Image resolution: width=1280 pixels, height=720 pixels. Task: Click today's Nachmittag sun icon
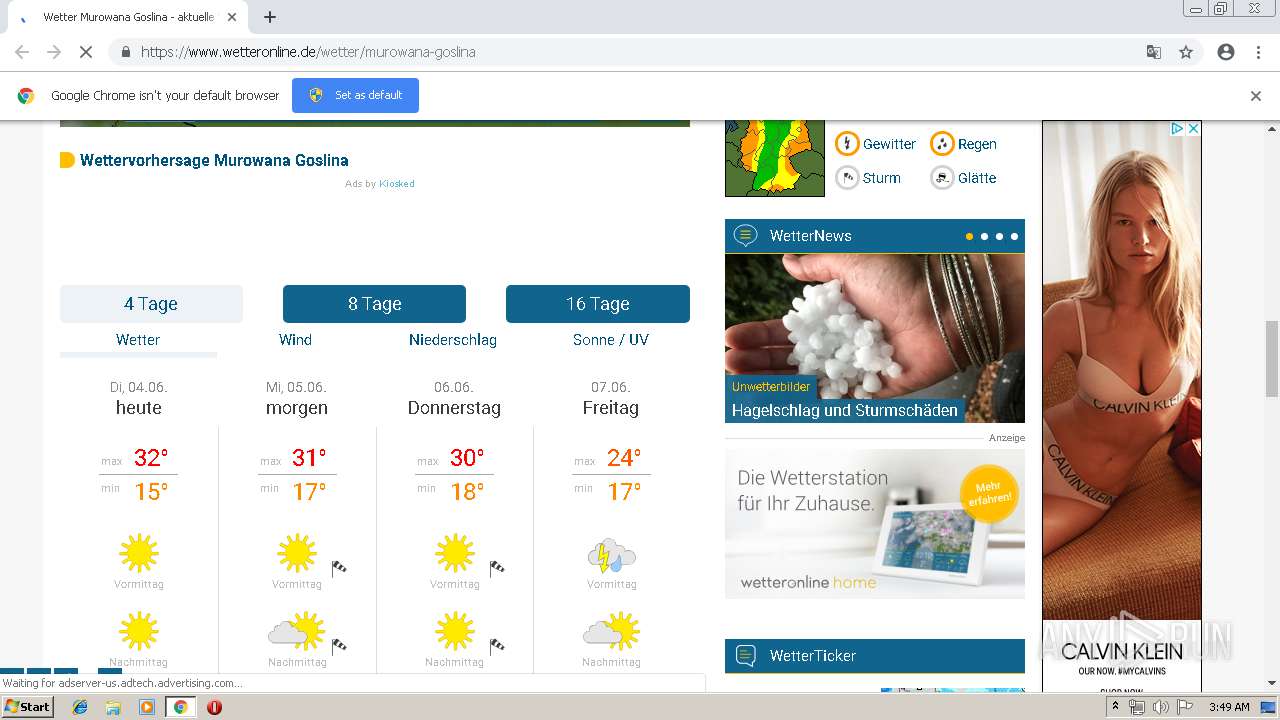pos(139,631)
